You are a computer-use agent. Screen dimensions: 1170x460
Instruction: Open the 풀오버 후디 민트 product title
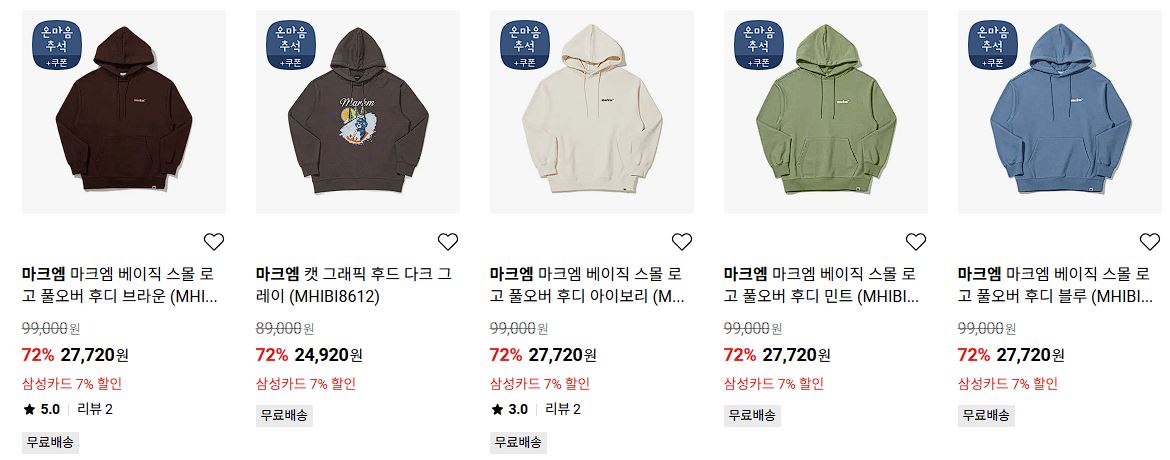point(822,285)
